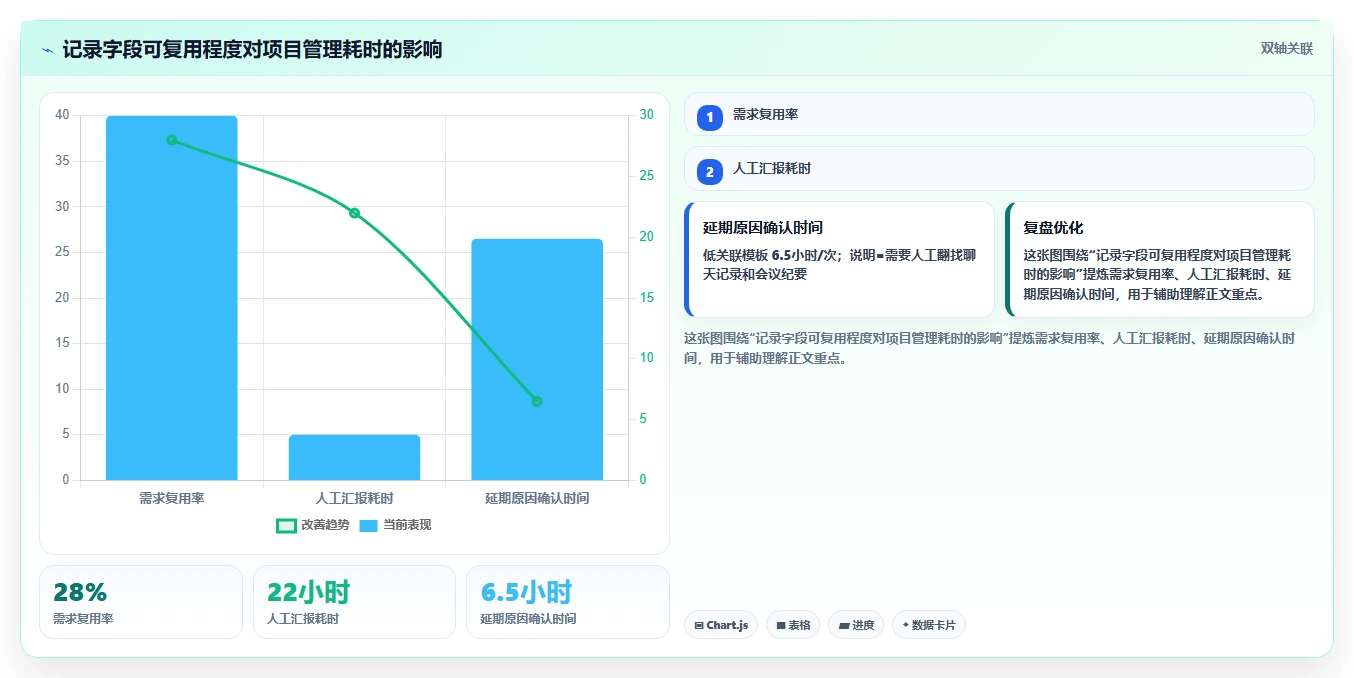Click the 22小时 人工汇报耗时 stat card
Viewport: 1354px width, 678px height.
354,602
